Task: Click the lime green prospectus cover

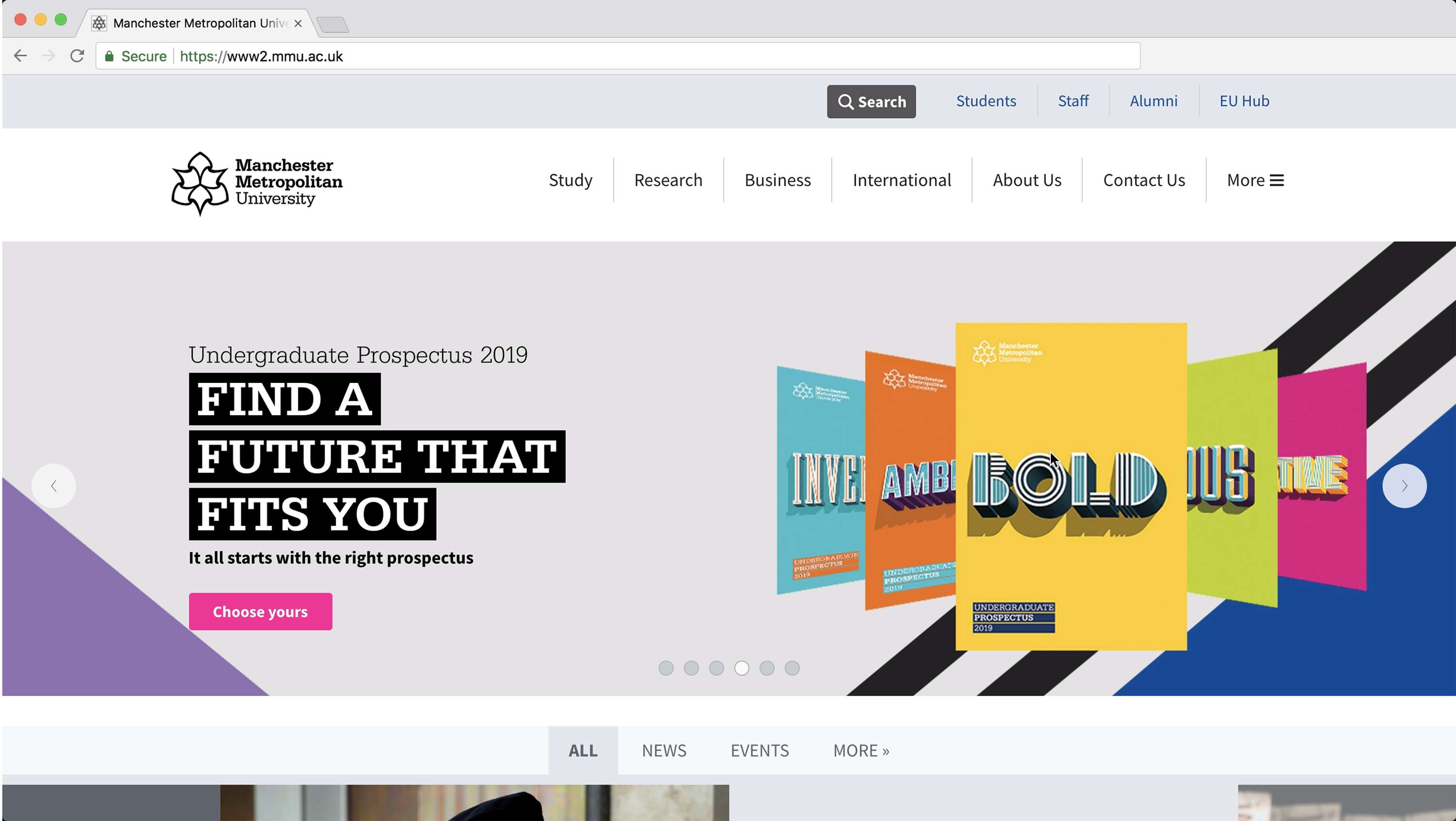Action: tap(1232, 478)
